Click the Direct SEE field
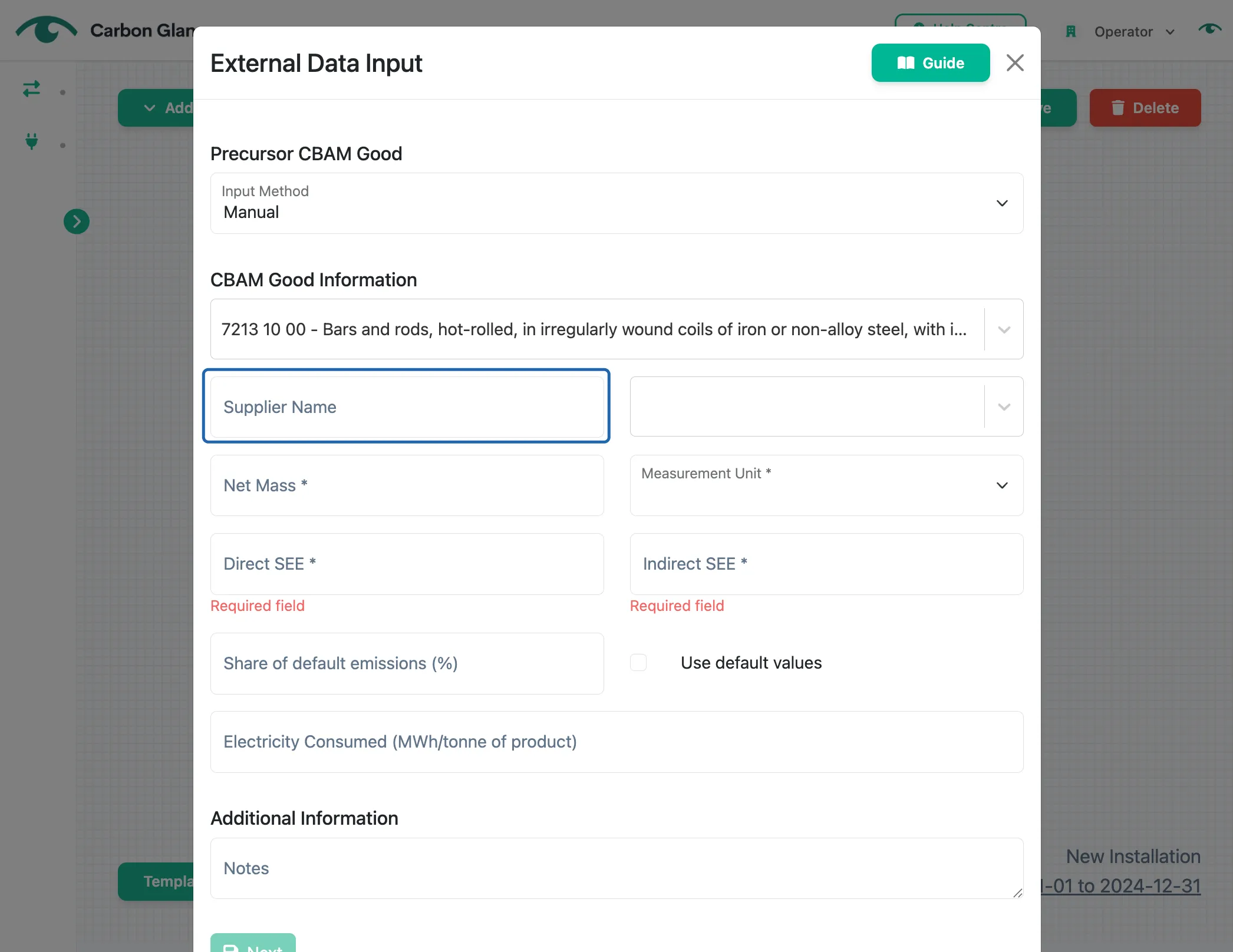 tap(407, 564)
